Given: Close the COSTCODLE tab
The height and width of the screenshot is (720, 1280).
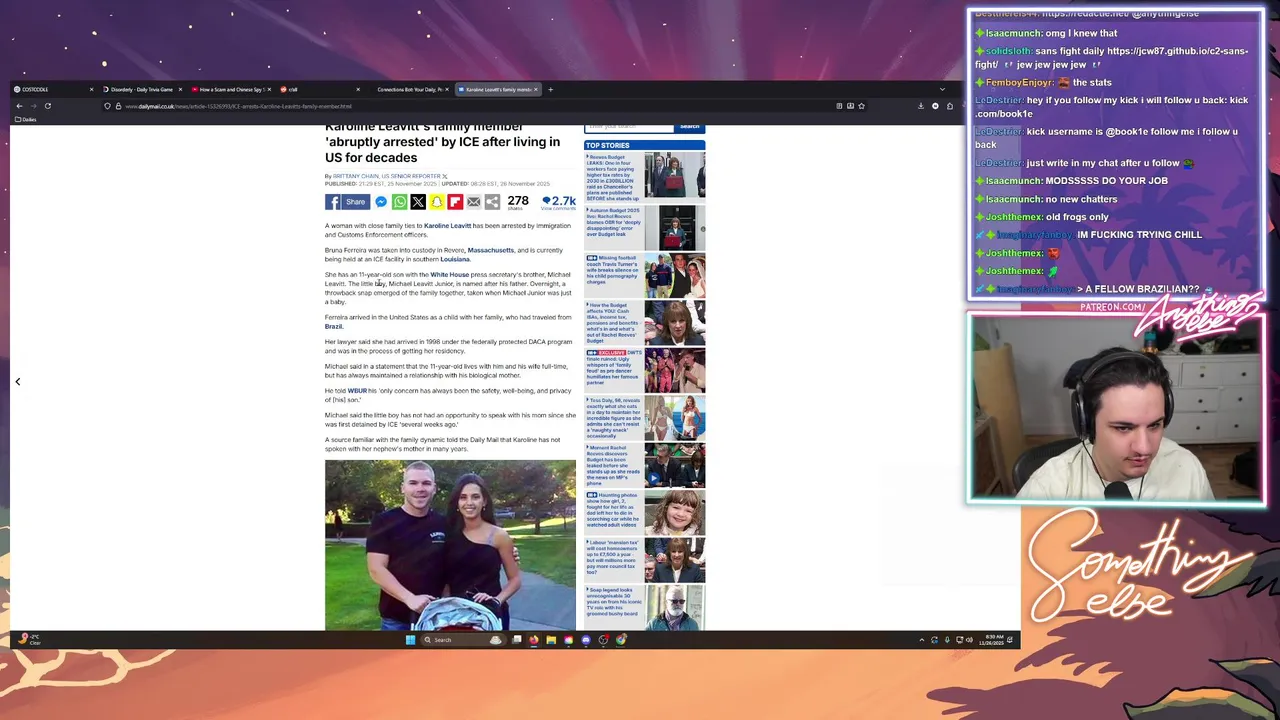Looking at the screenshot, I should (x=91, y=90).
